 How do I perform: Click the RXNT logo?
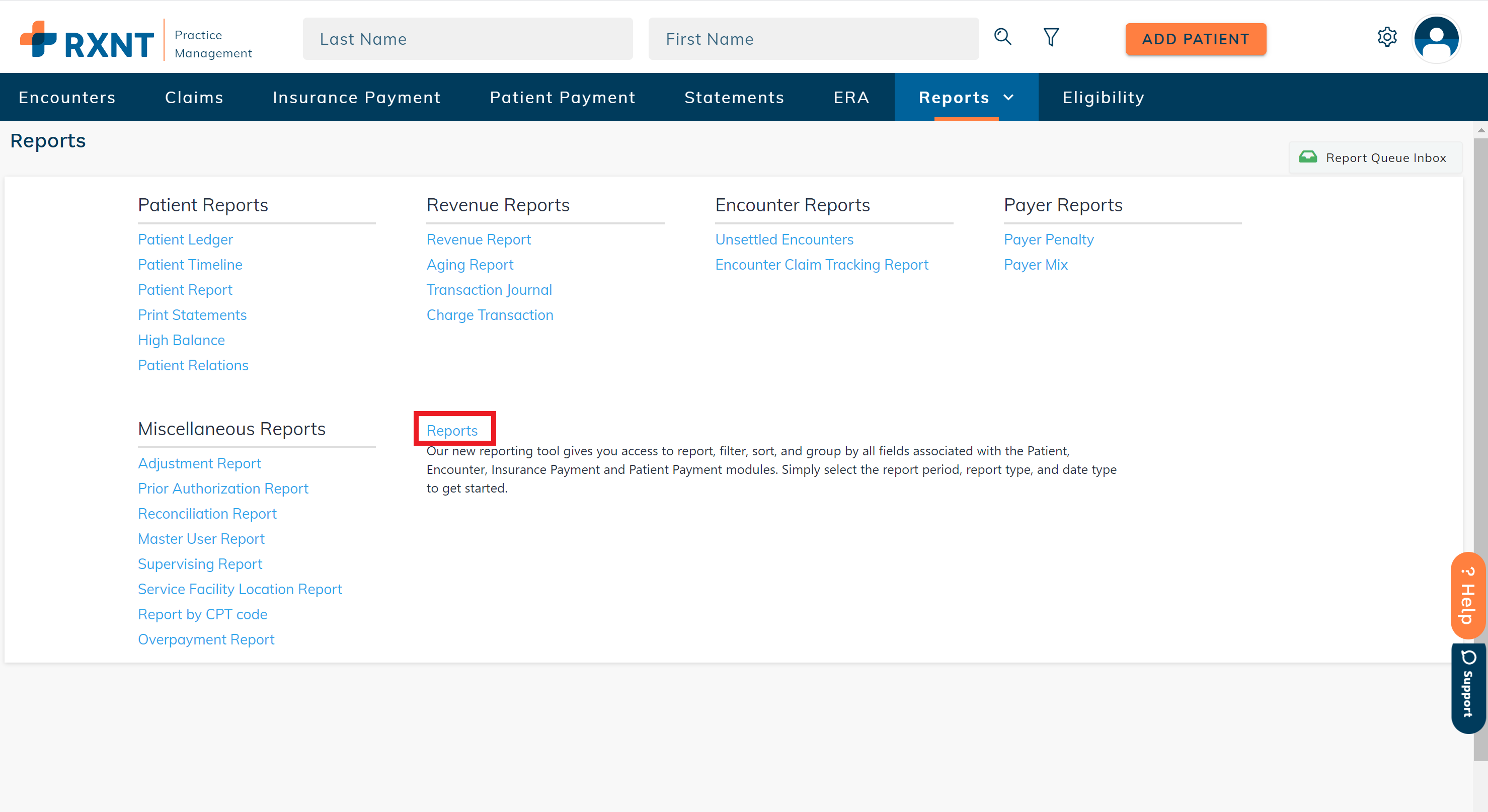[x=87, y=40]
